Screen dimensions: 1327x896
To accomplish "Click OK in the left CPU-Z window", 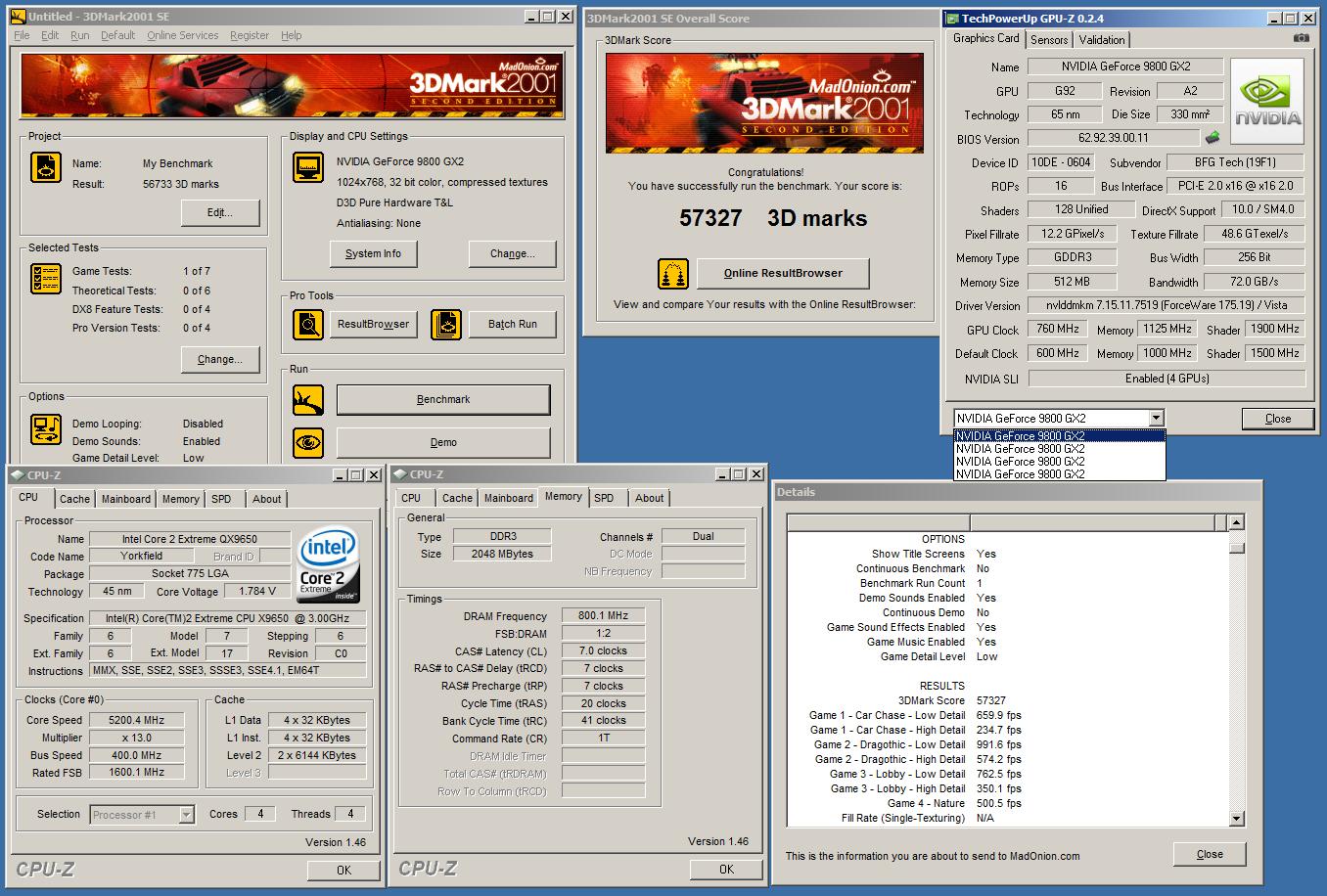I will 343,870.
